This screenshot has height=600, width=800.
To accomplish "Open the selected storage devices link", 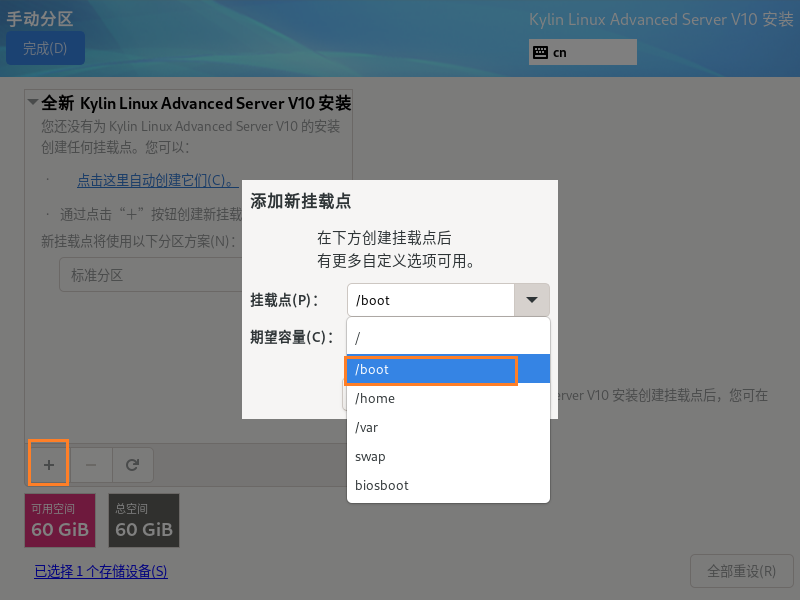I will pyautogui.click(x=100, y=571).
